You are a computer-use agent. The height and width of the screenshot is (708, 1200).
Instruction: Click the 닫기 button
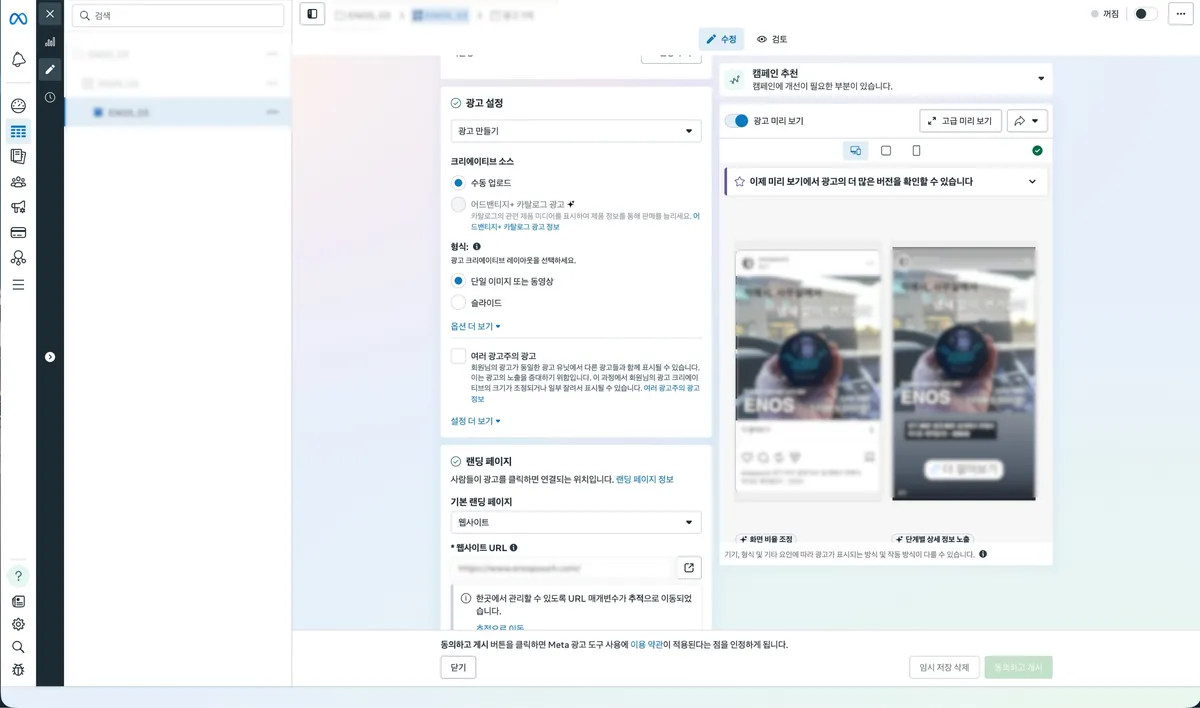(458, 667)
